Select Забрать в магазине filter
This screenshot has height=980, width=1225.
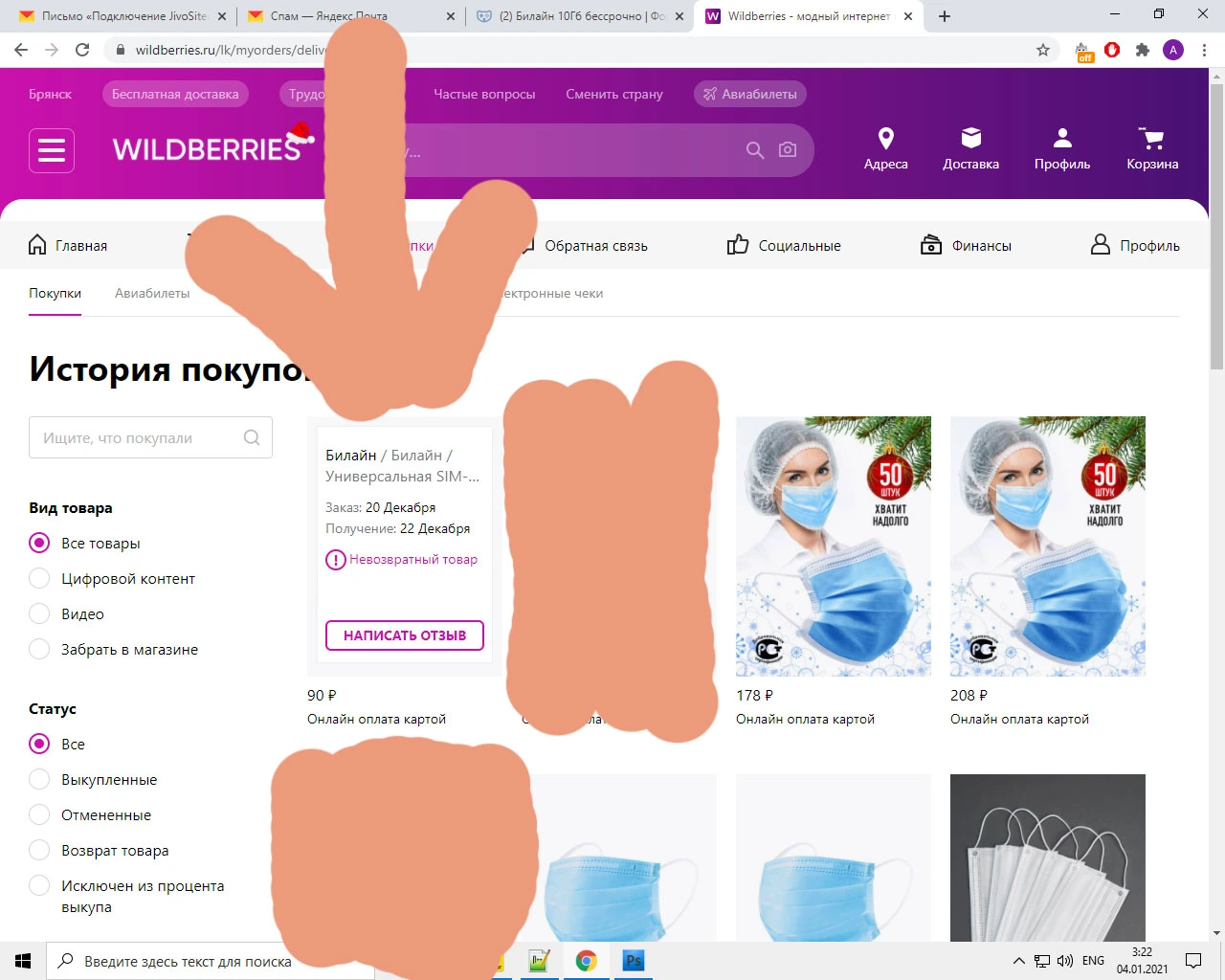[x=39, y=650]
